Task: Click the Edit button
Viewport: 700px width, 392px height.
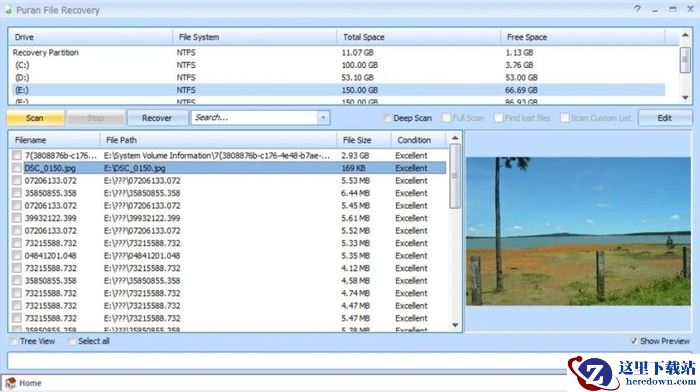Action: click(x=664, y=118)
